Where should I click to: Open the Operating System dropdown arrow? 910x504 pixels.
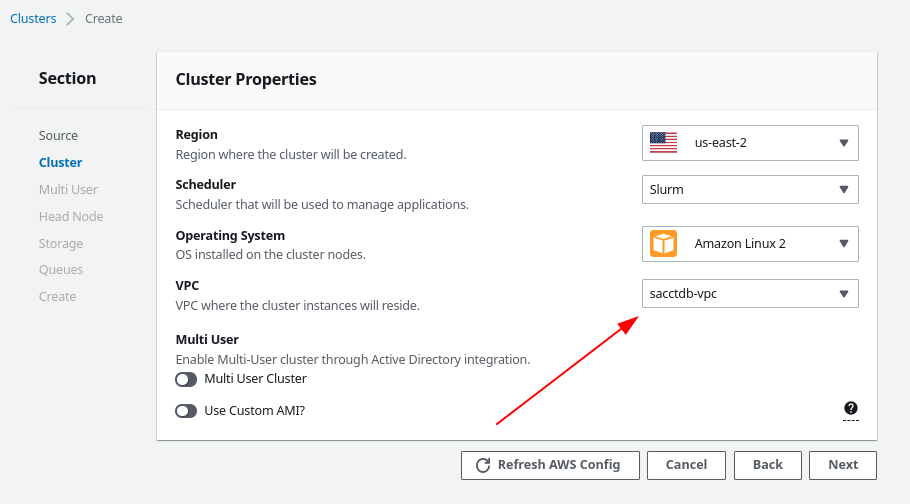(844, 244)
